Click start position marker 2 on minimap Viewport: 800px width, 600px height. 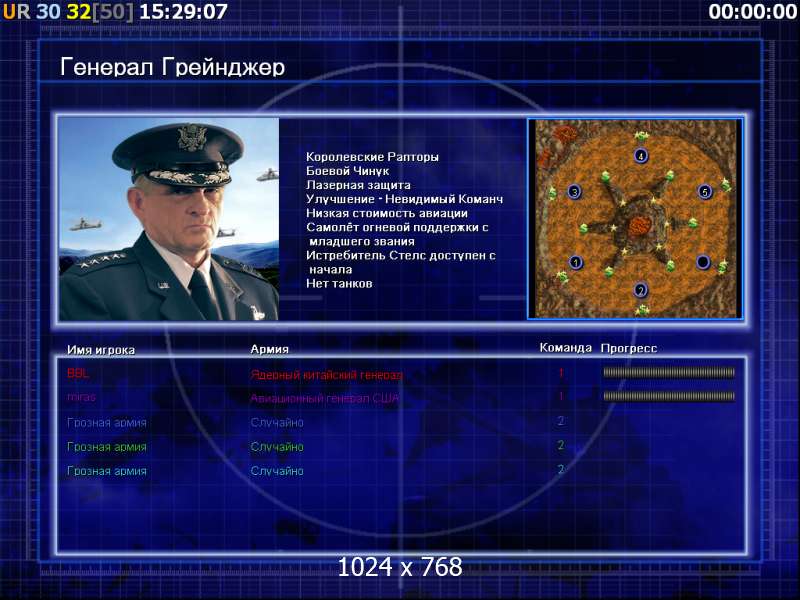(x=641, y=290)
